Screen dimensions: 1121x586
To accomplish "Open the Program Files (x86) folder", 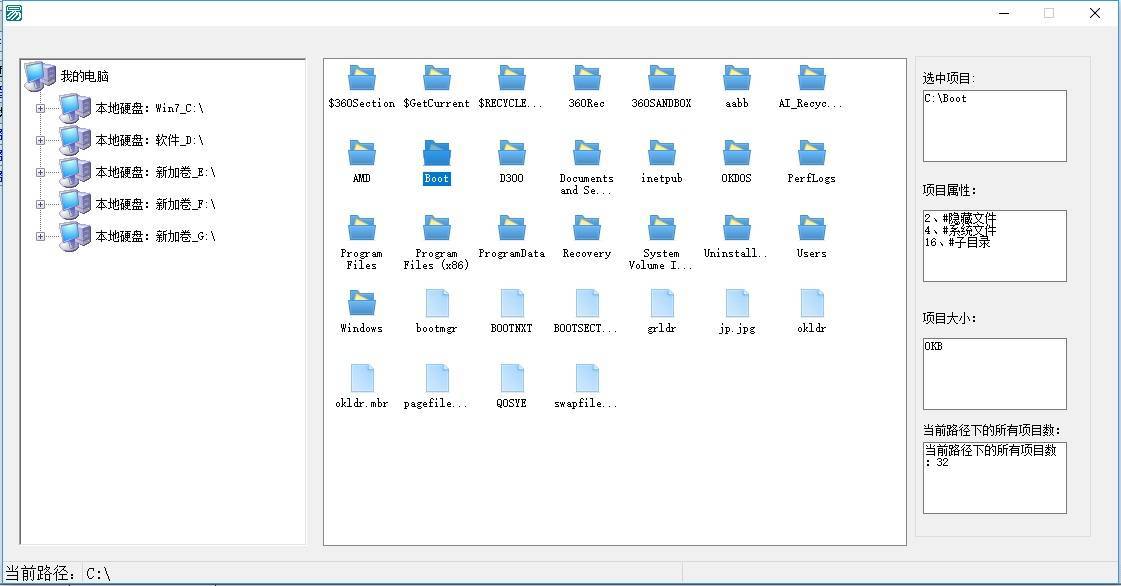I will click(437, 229).
